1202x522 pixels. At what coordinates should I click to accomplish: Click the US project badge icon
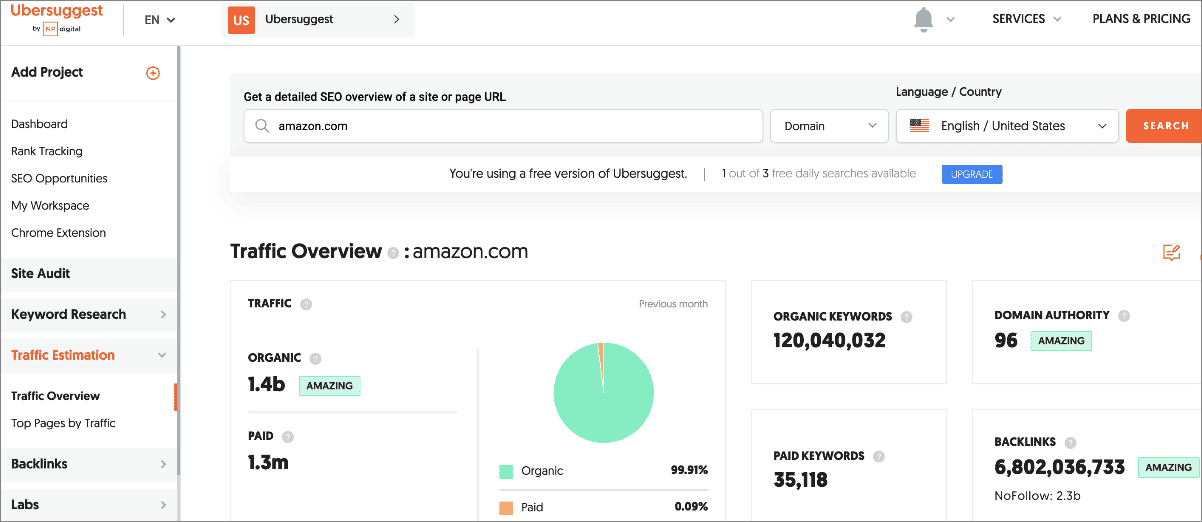pos(241,20)
